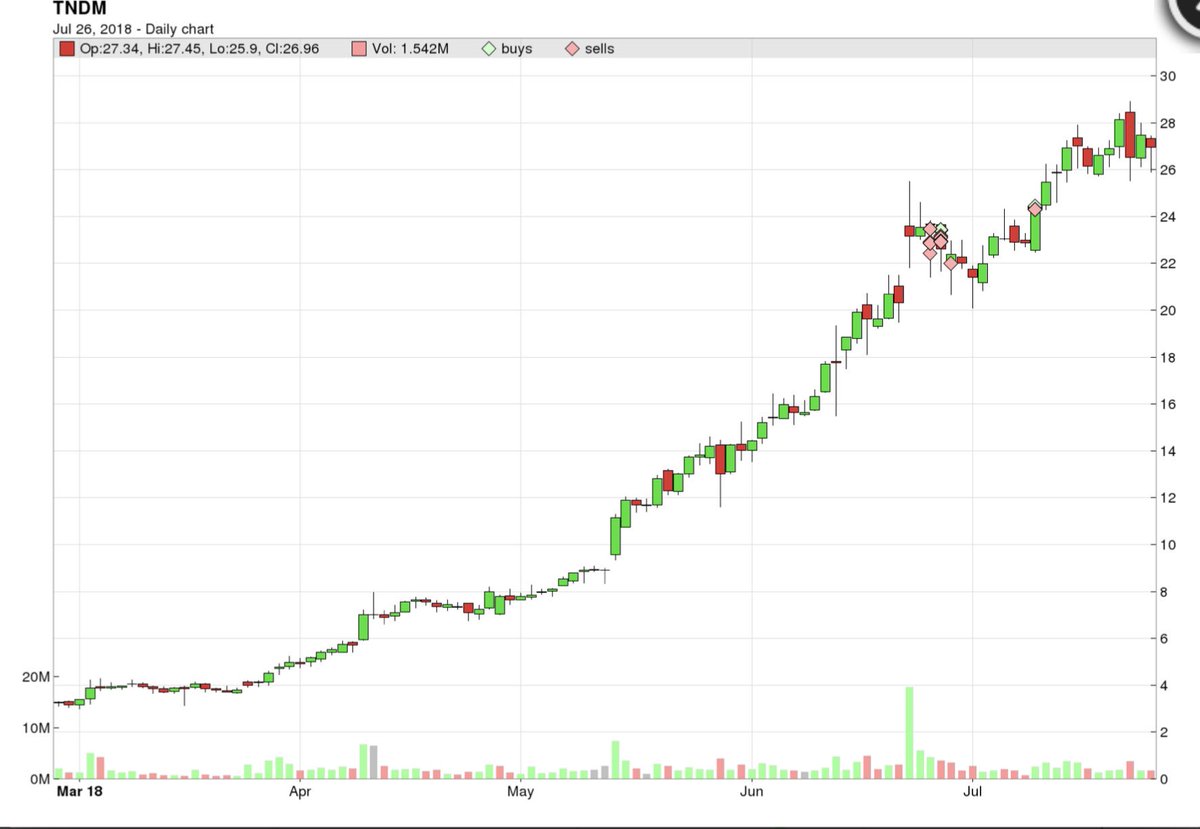Click the '14' price axis label
Viewport: 1200px width, 829px height.
coord(1167,451)
